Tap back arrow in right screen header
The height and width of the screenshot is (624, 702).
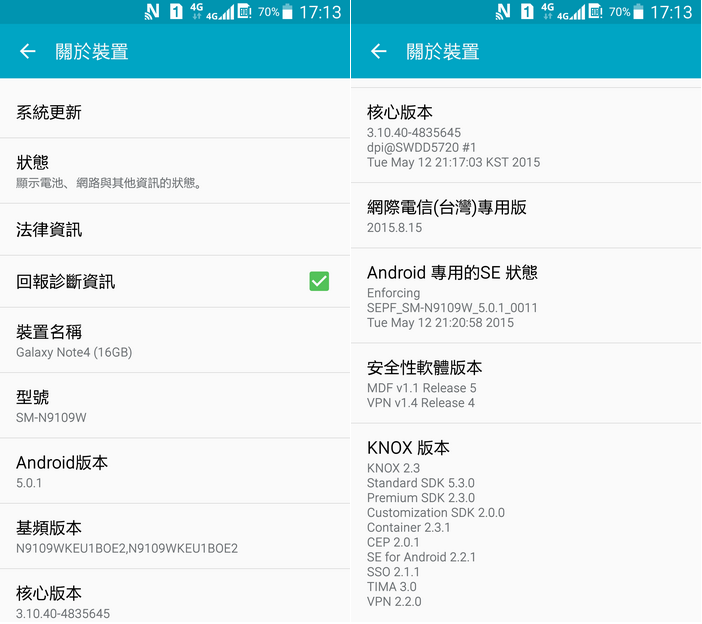coord(379,51)
